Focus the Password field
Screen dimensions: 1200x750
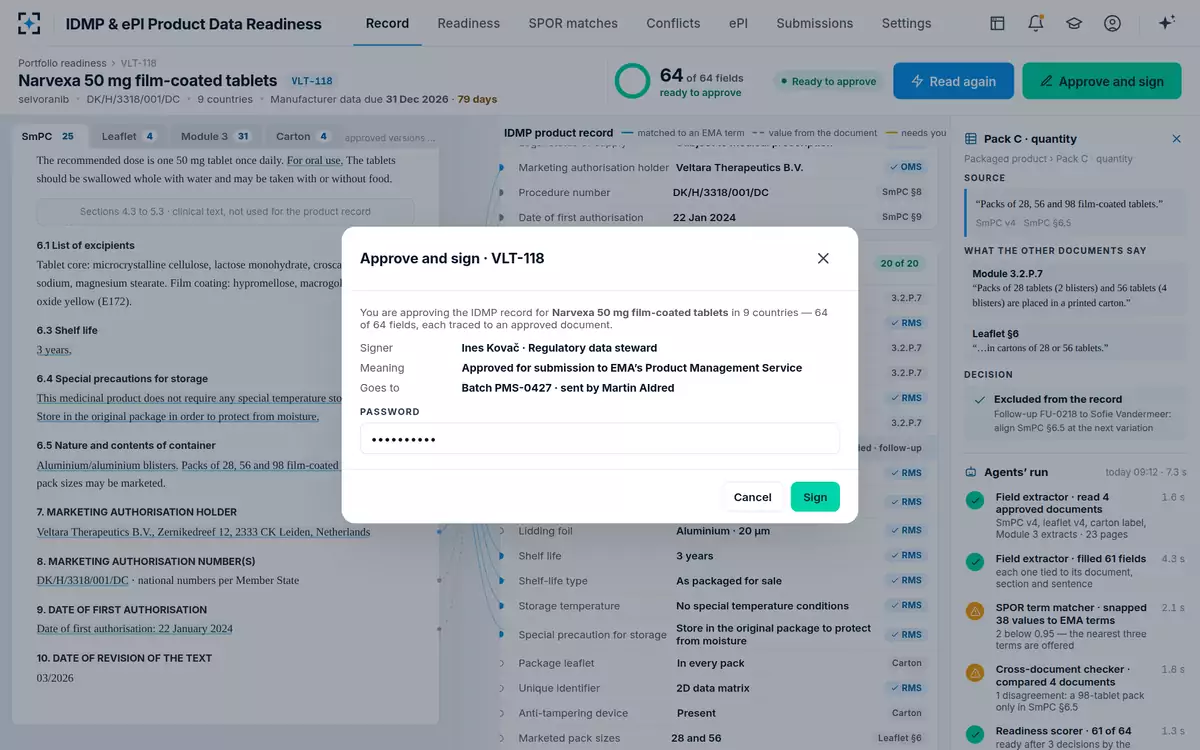pyautogui.click(x=600, y=439)
